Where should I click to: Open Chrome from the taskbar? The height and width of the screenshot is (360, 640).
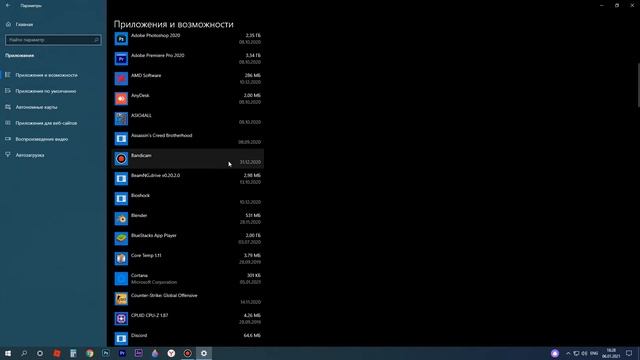pos(89,353)
